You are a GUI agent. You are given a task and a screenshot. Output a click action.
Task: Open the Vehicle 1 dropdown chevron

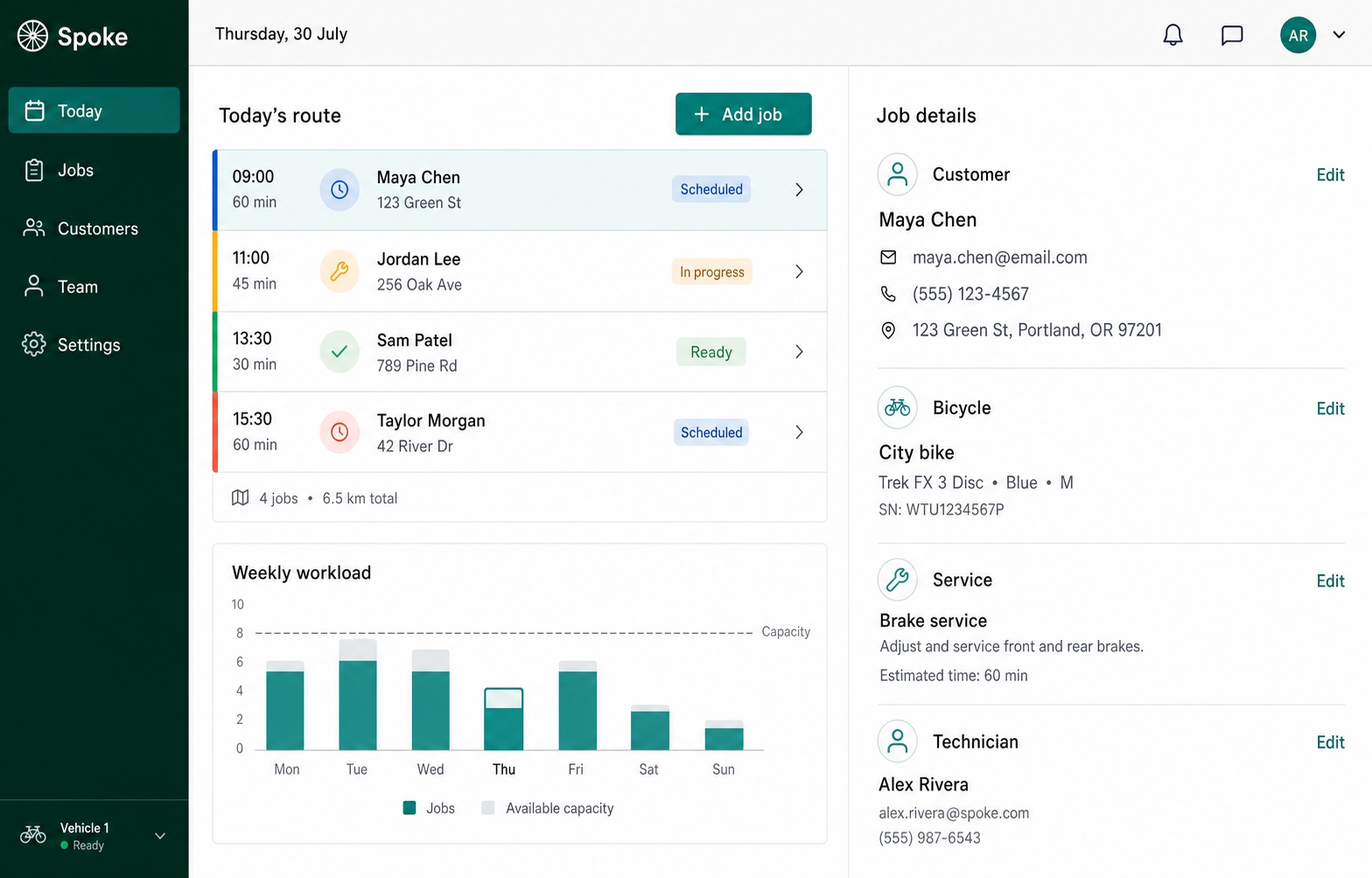[160, 836]
